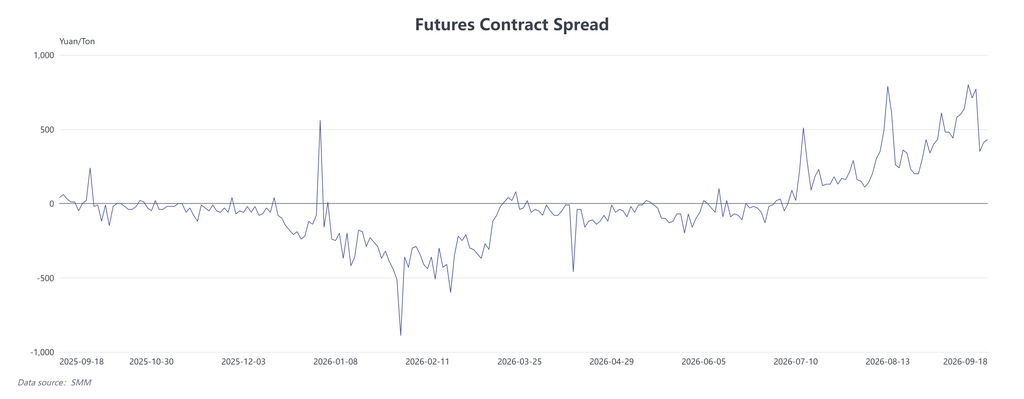This screenshot has height=399, width=1024.
Task: Select the 2026-06-05 date axis label
Action: tap(704, 361)
